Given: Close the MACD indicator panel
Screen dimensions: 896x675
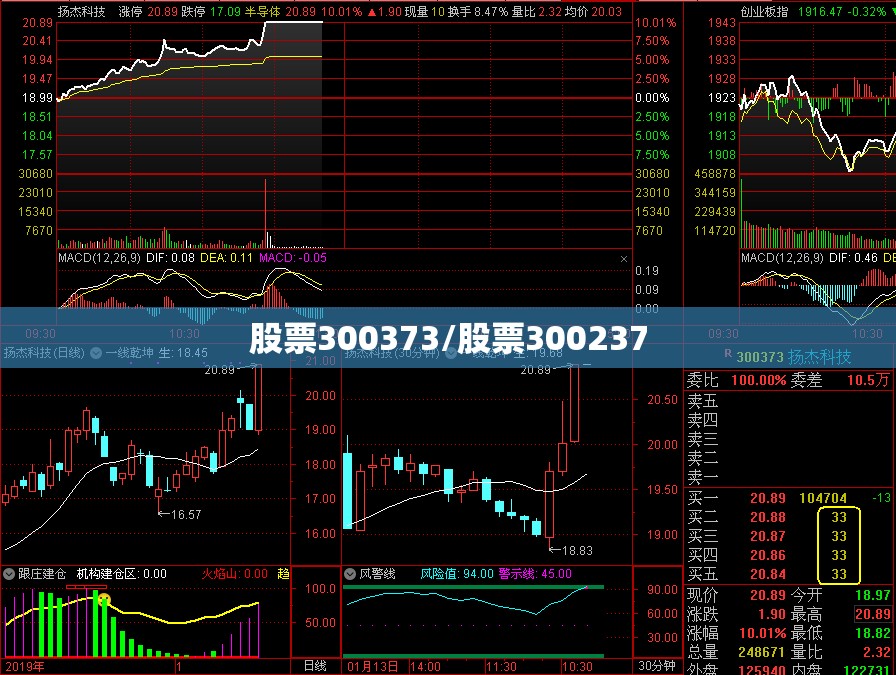Looking at the screenshot, I should 624,259.
